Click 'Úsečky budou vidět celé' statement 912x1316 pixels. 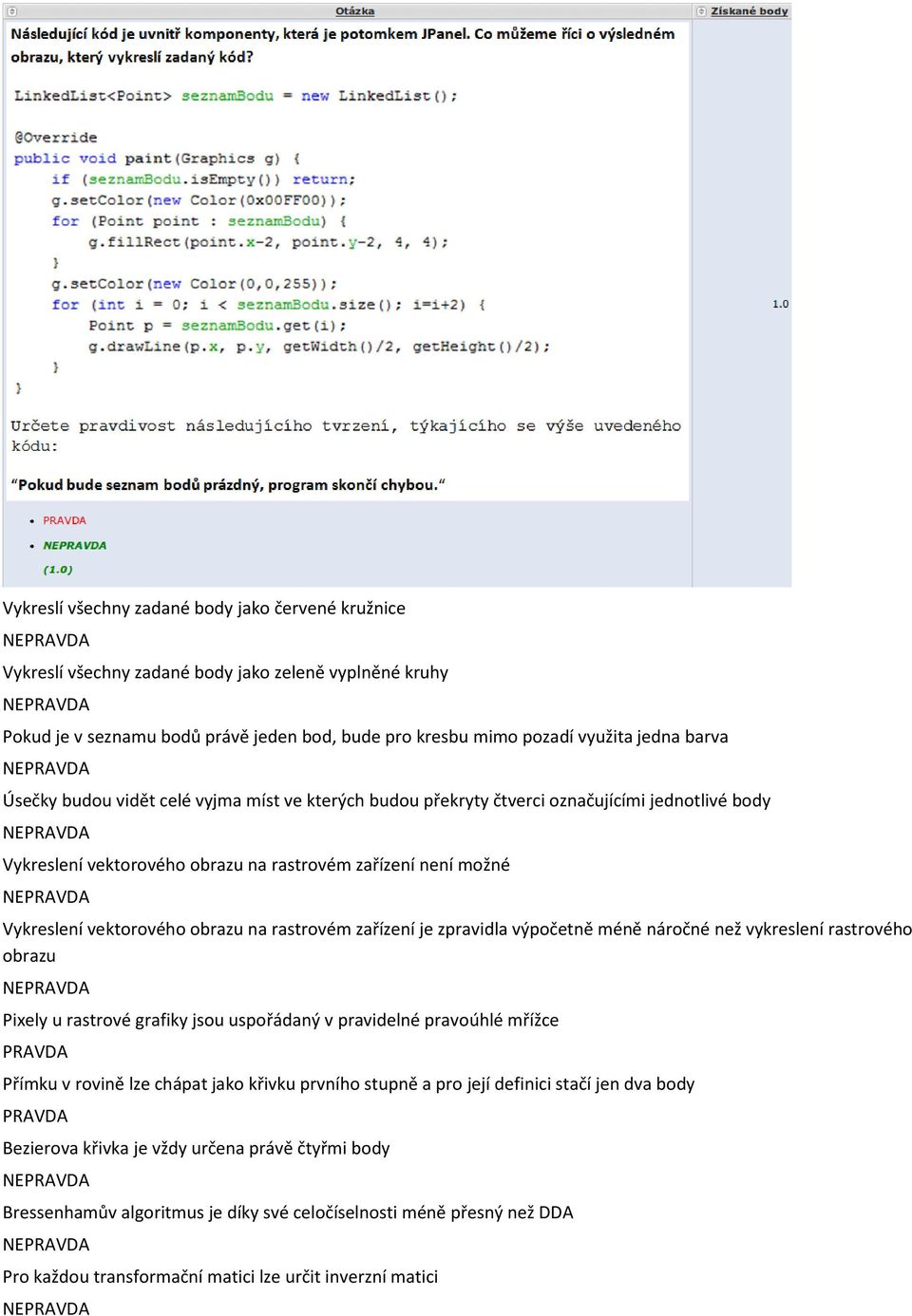click(x=387, y=800)
